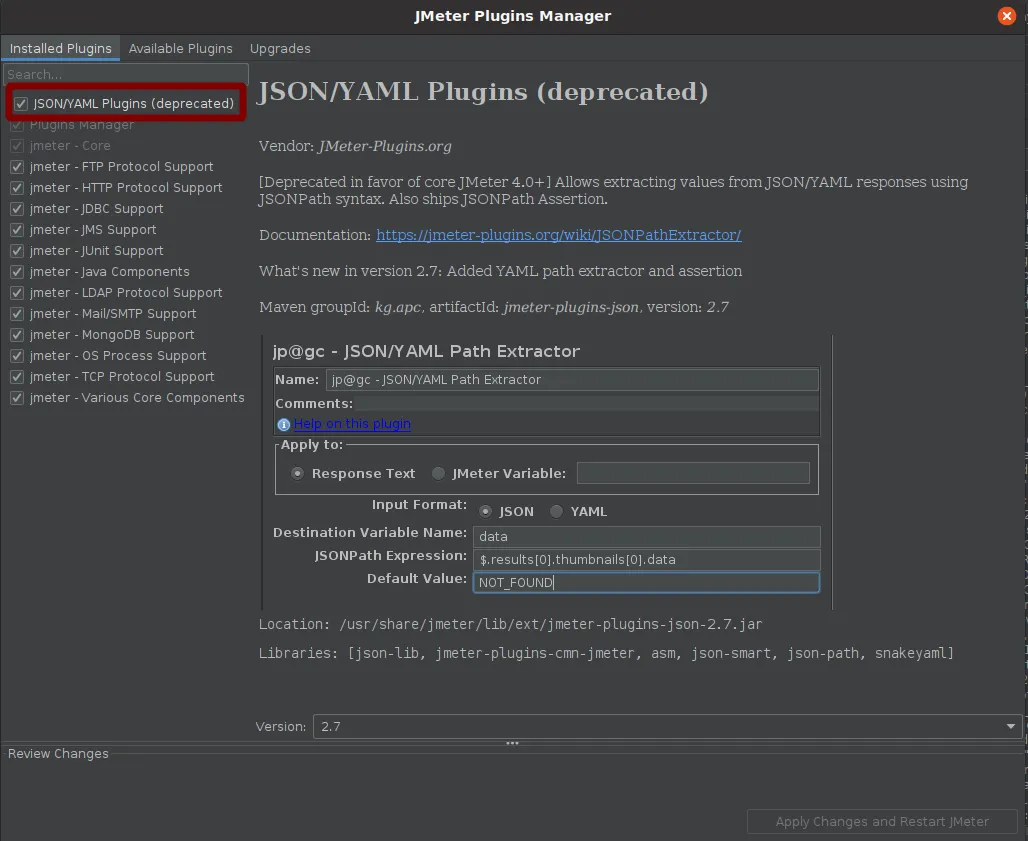Select JSON input format radio button
This screenshot has width=1028, height=841.
click(486, 511)
